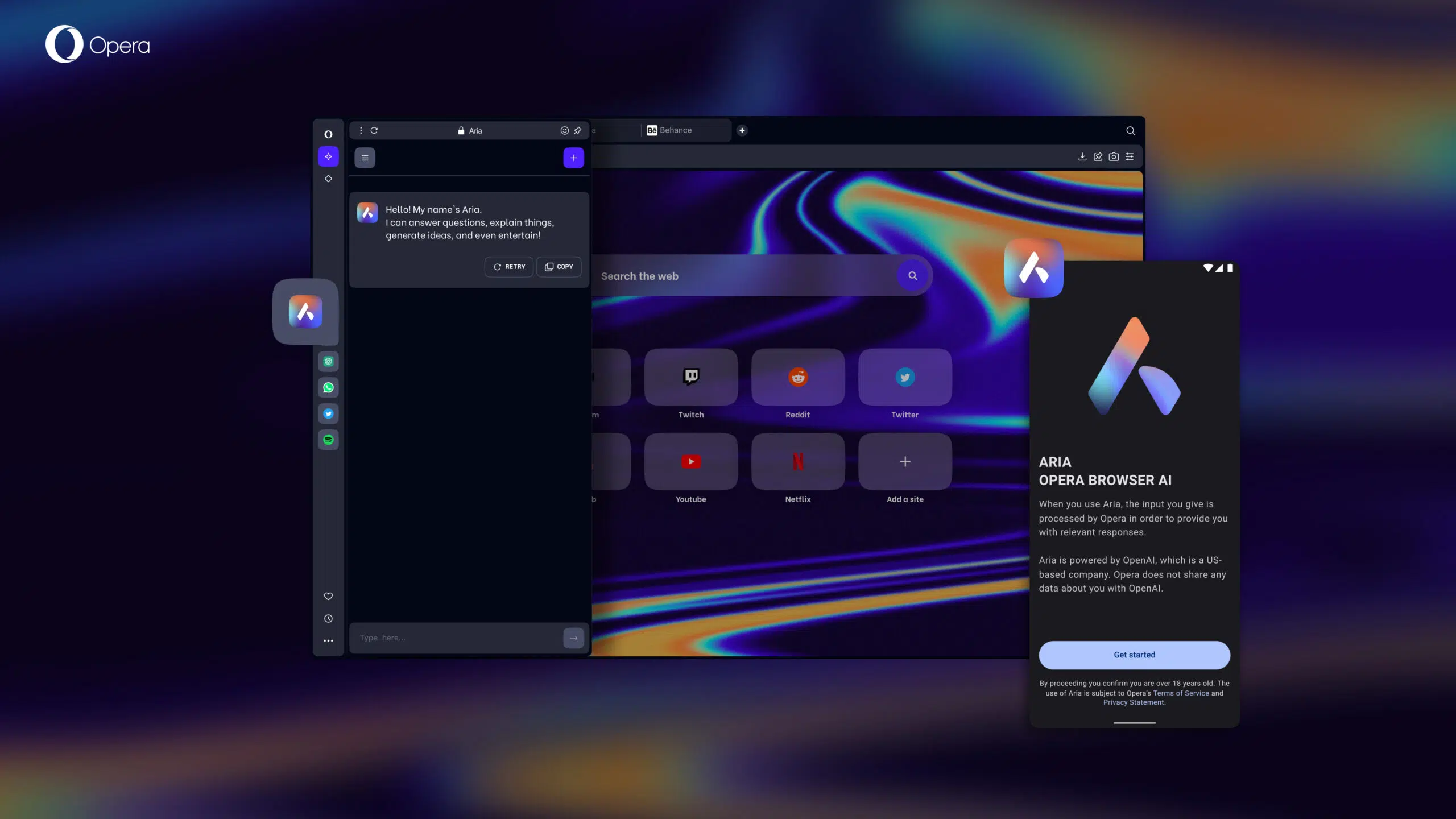
Task: Click the Copy button in Aria chat
Action: [x=559, y=267]
